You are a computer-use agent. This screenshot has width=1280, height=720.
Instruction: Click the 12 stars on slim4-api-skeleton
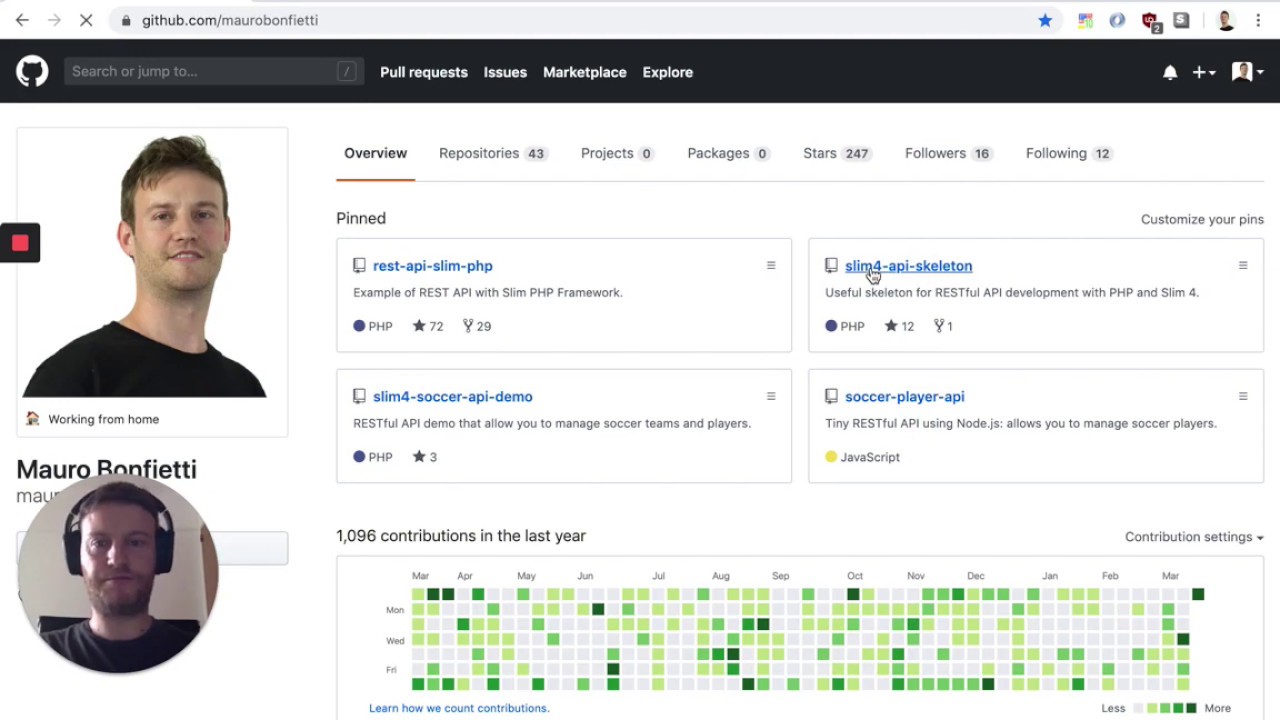pyautogui.click(x=900, y=326)
